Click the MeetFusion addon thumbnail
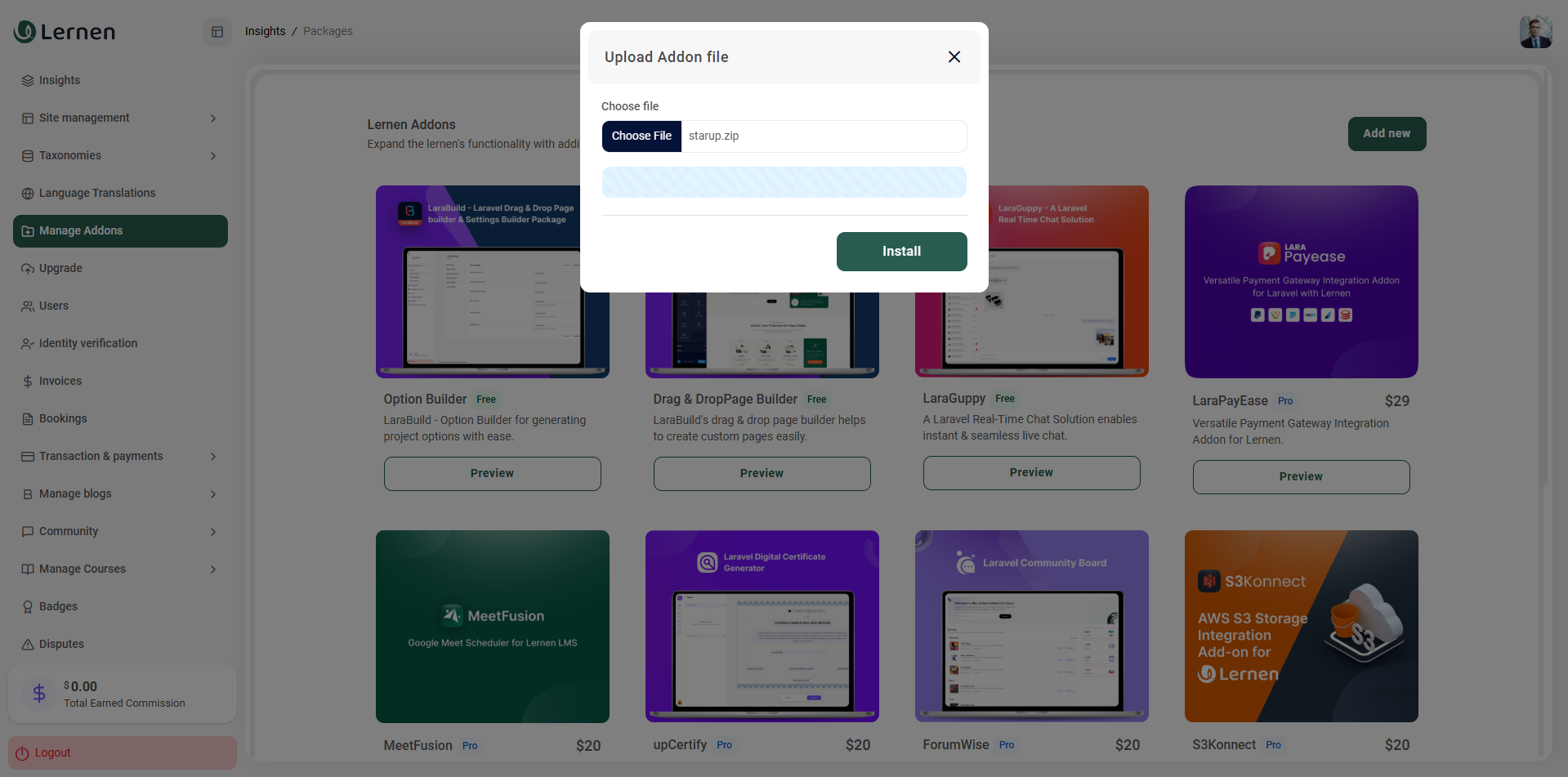The image size is (1568, 777). (x=492, y=627)
